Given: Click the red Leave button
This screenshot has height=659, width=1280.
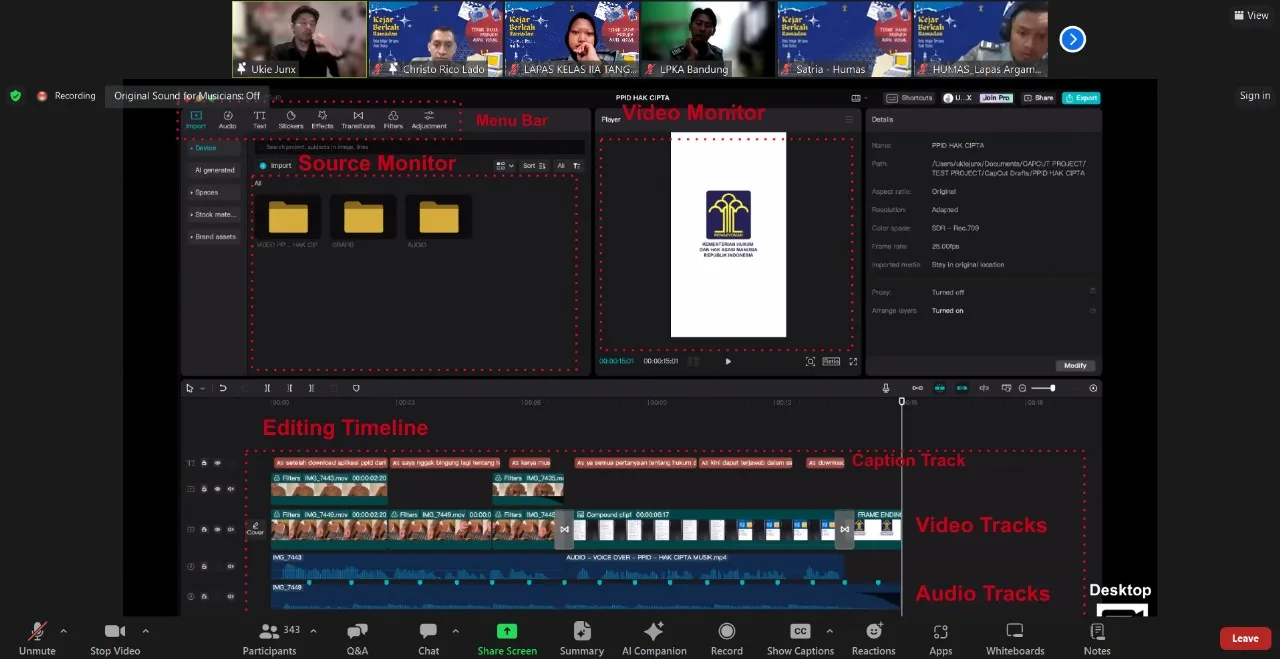Looking at the screenshot, I should 1245,638.
